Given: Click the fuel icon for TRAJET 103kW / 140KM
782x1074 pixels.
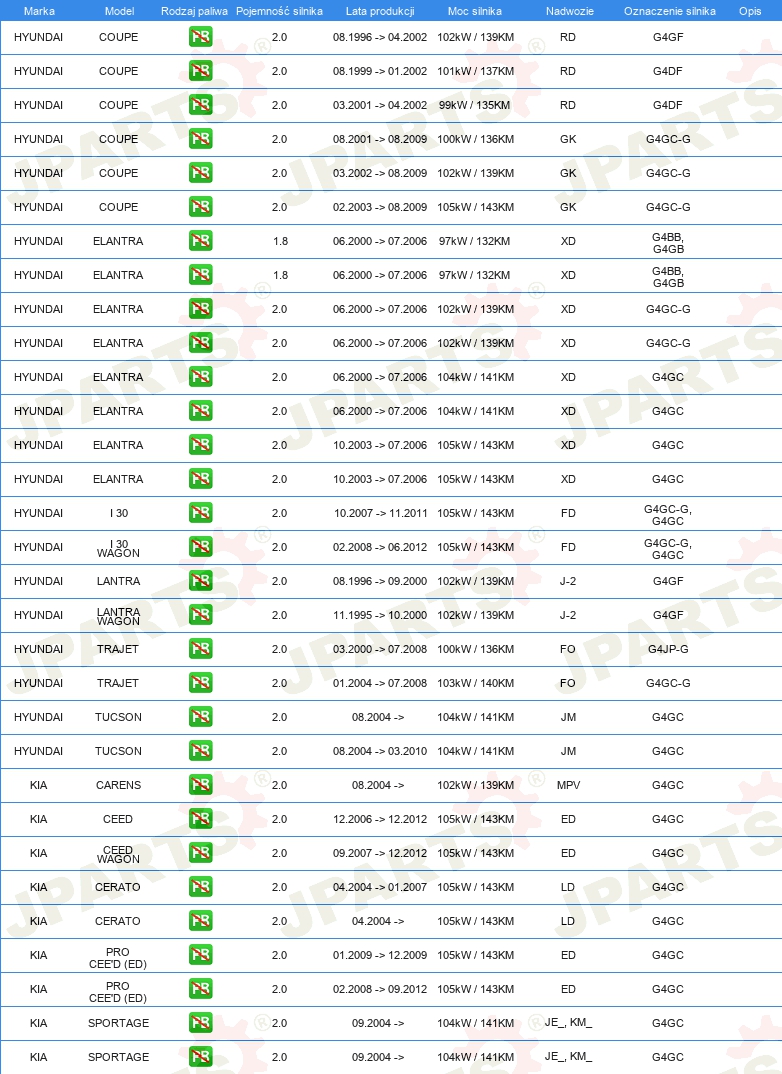Looking at the screenshot, I should click(x=201, y=683).
